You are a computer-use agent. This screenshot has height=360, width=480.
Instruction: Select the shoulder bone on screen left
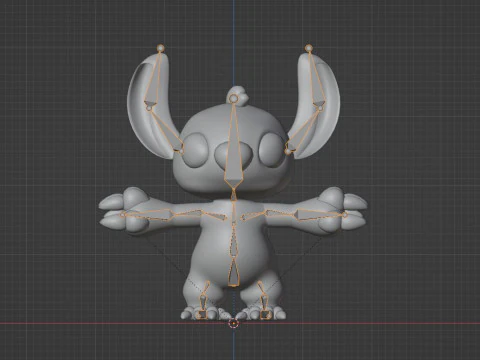click(216, 215)
